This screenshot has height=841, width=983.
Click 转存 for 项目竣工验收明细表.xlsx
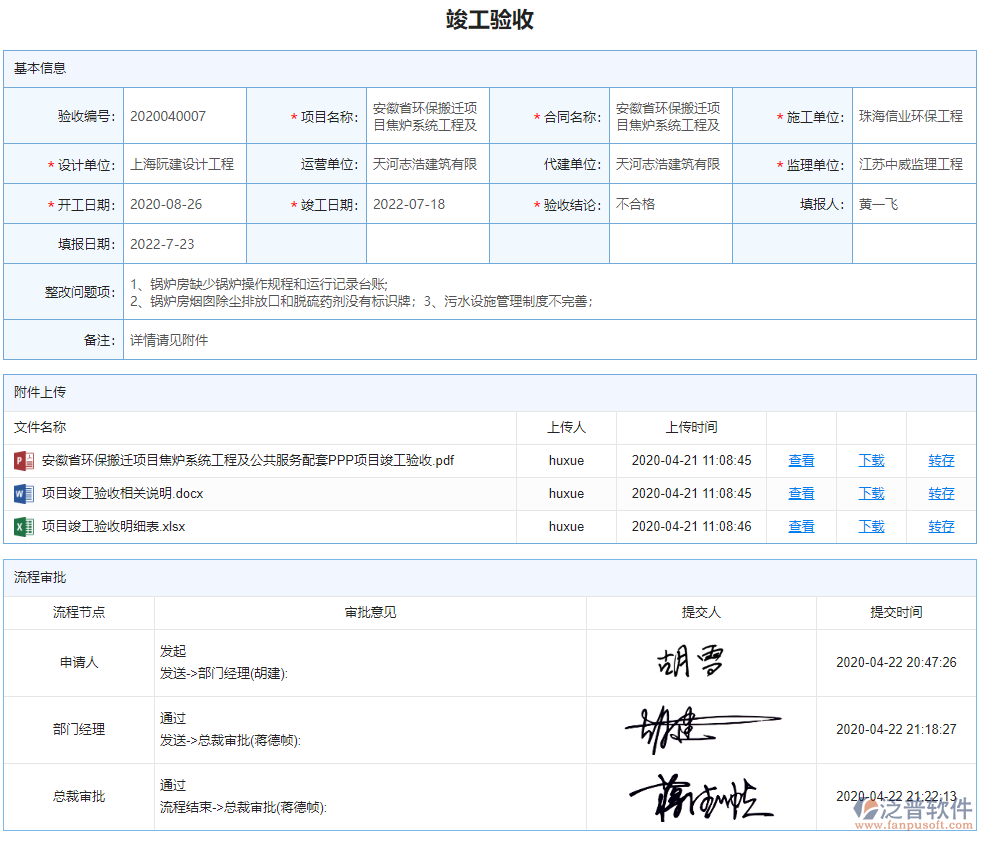point(940,526)
